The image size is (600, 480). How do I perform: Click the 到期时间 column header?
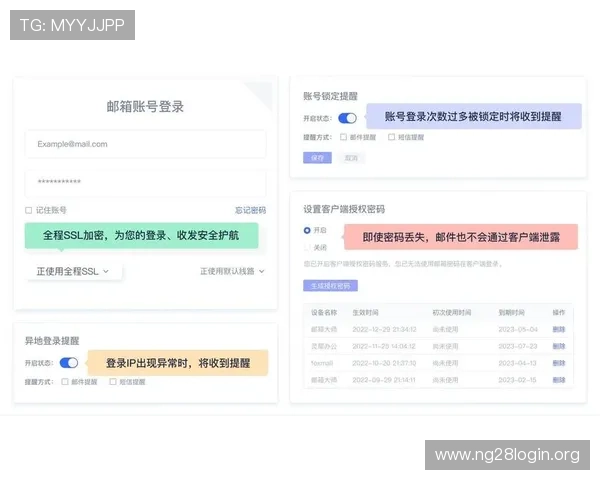(x=511, y=312)
